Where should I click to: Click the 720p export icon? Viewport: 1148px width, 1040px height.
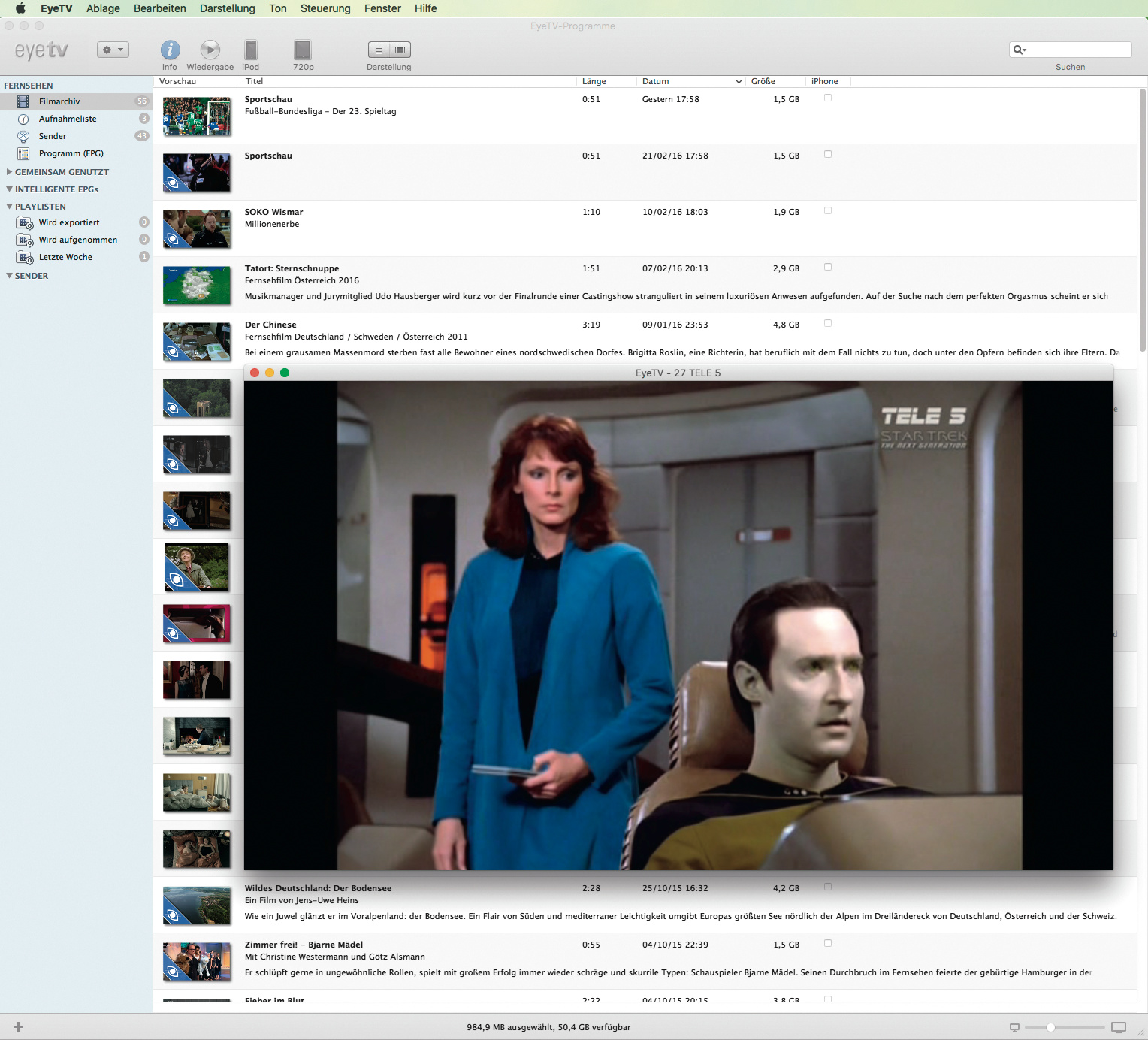tap(303, 50)
